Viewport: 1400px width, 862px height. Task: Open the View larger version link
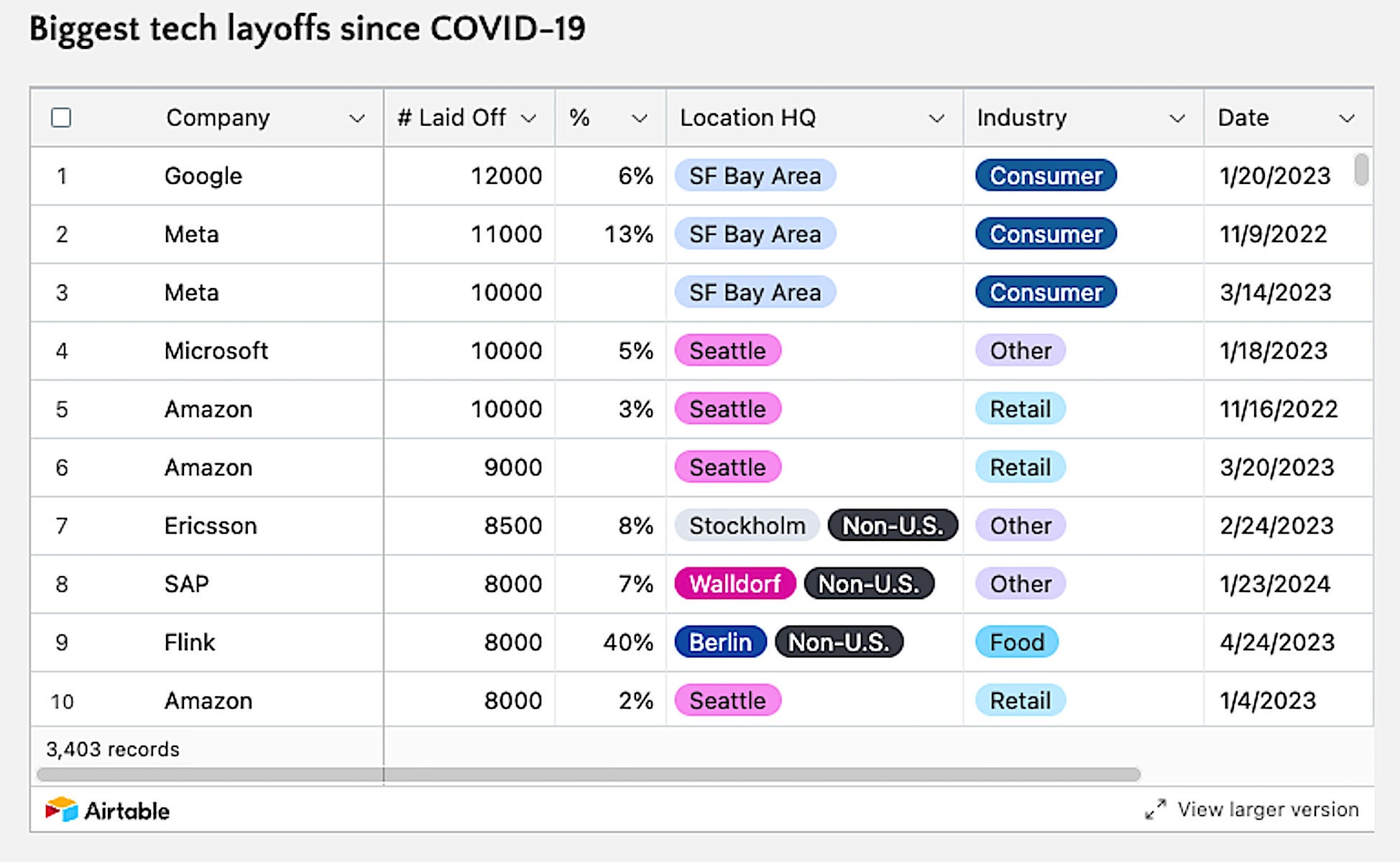coord(1268,810)
